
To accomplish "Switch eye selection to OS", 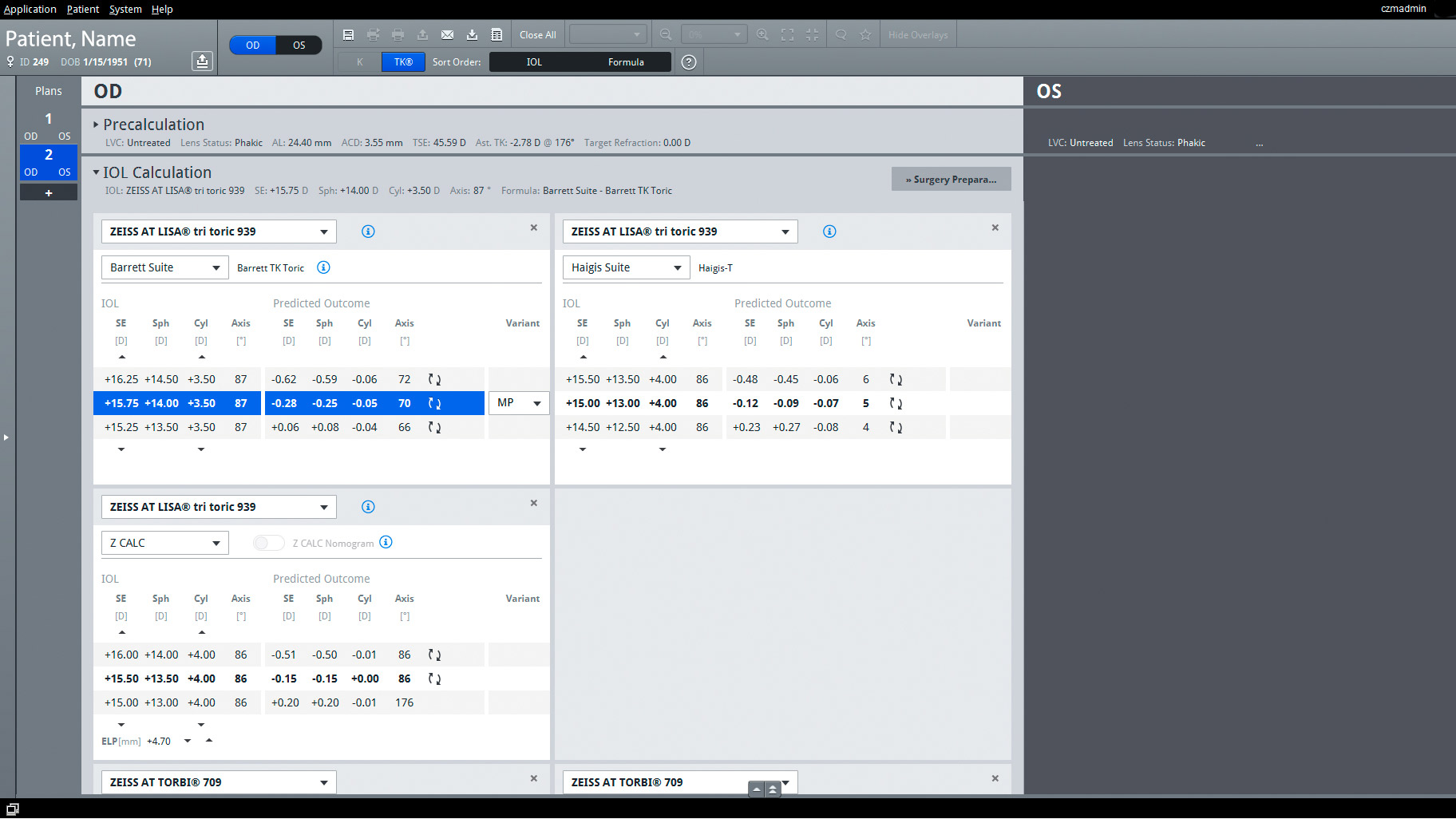I will 299,45.
